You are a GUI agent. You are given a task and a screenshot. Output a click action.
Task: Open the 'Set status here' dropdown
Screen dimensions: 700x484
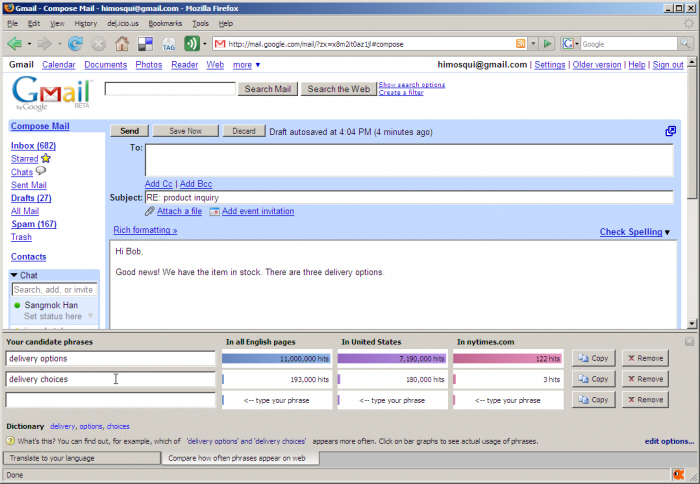coord(91,316)
